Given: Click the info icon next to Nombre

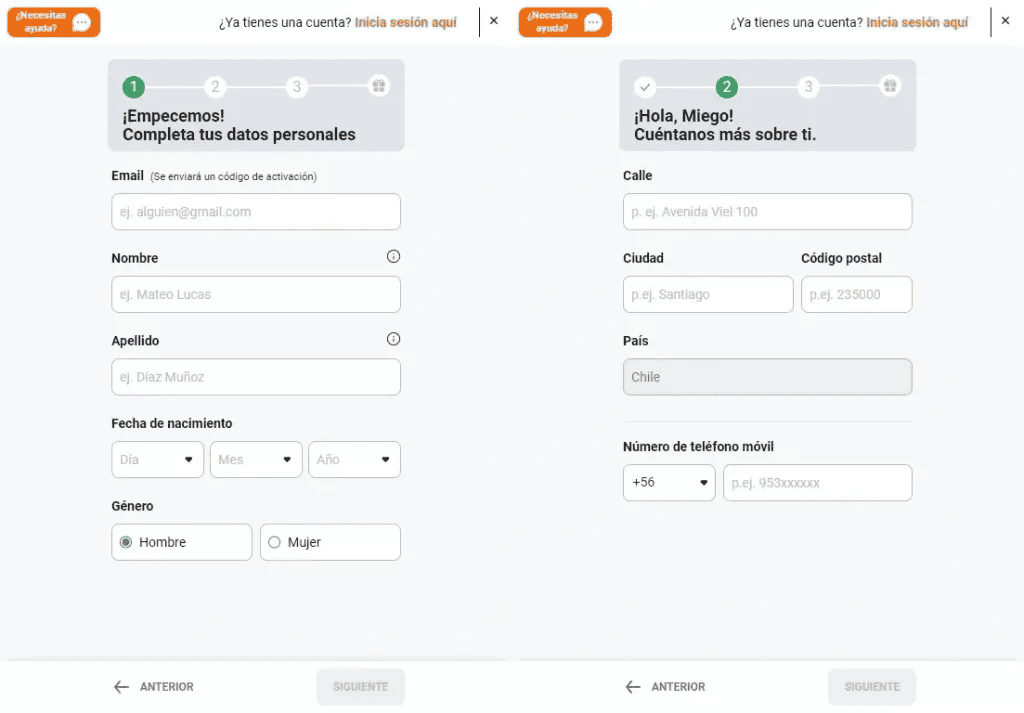Looking at the screenshot, I should click(393, 257).
